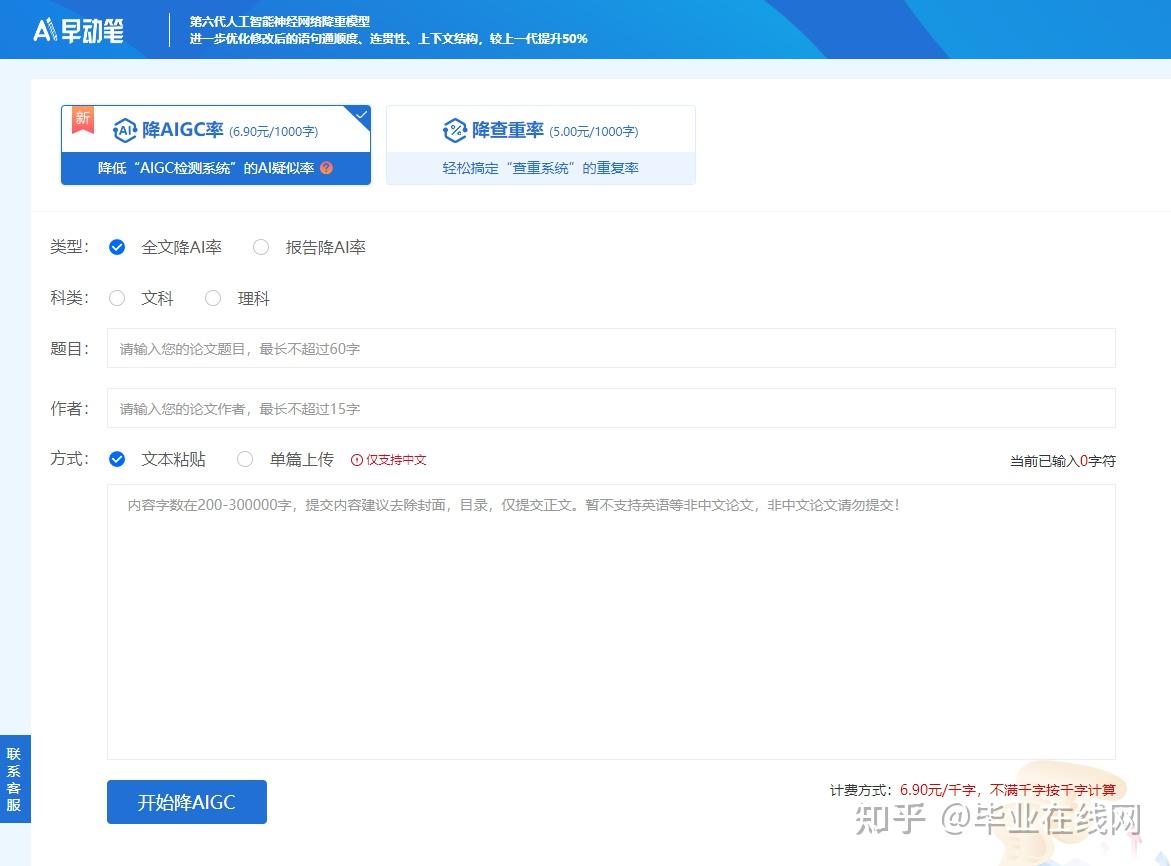The width and height of the screenshot is (1171, 866).
Task: Choose the 理科 radio button
Action: pos(213,299)
